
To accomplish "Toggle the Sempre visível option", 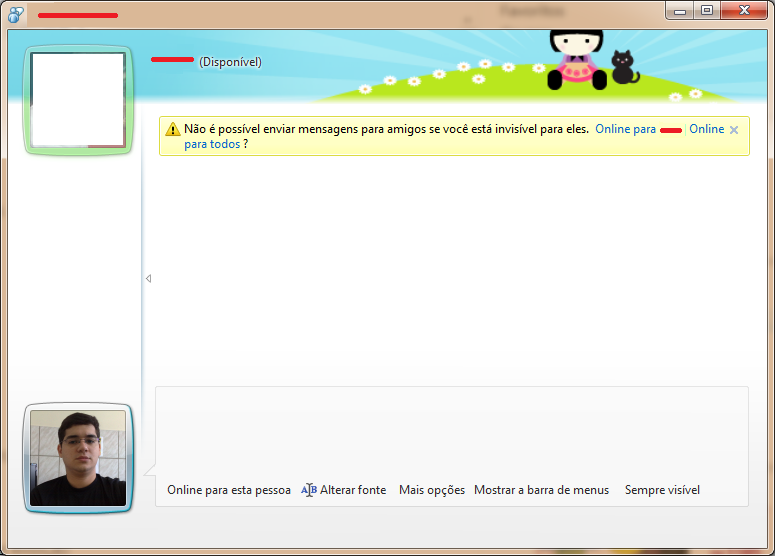I will pos(662,490).
